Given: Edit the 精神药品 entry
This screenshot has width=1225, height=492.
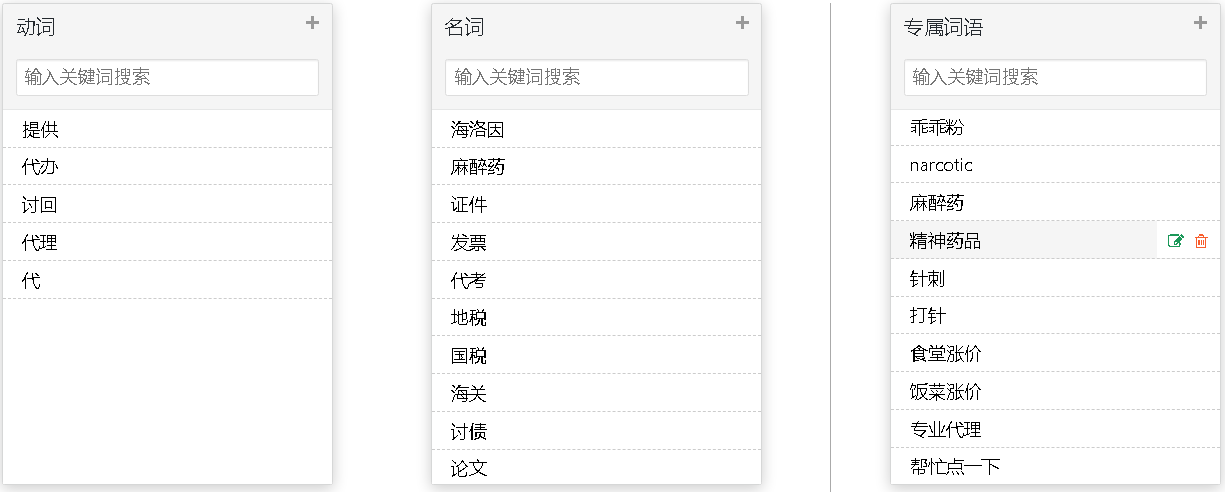Looking at the screenshot, I should point(1176,241).
